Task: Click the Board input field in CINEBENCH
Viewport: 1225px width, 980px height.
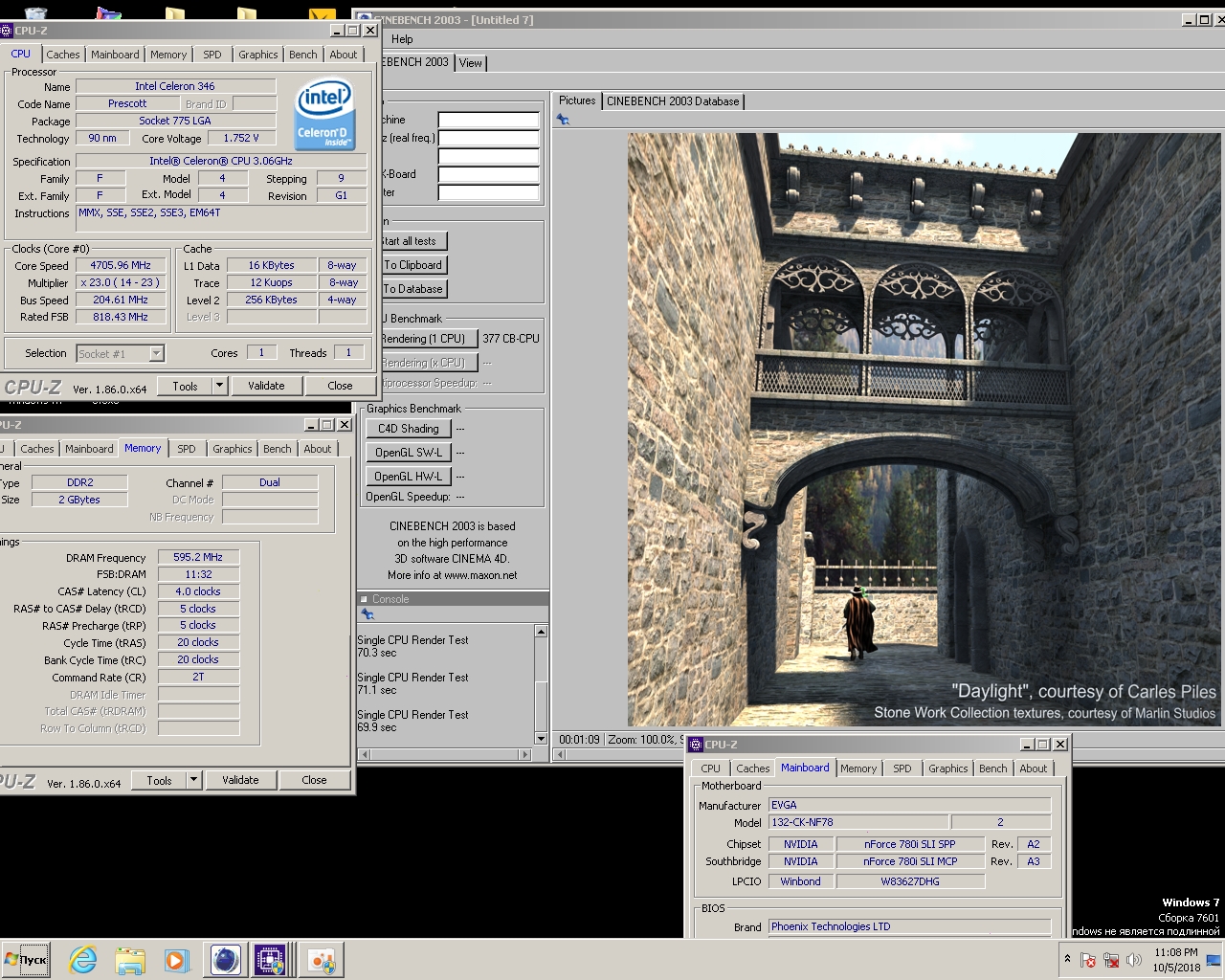Action: tap(489, 175)
